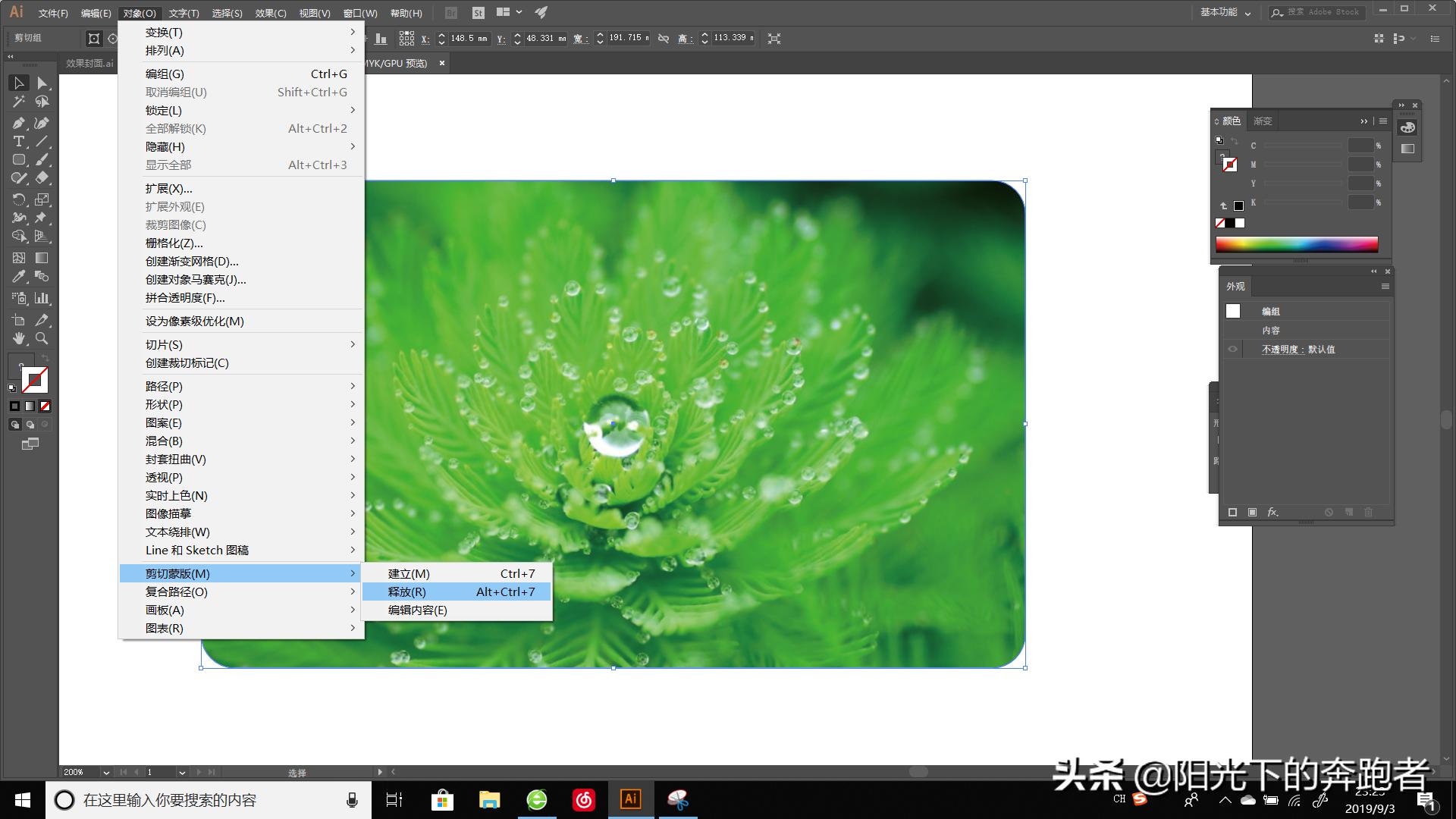Click the color palette icon in the collapsed panel dock
Image resolution: width=1456 pixels, height=819 pixels.
1407,127
